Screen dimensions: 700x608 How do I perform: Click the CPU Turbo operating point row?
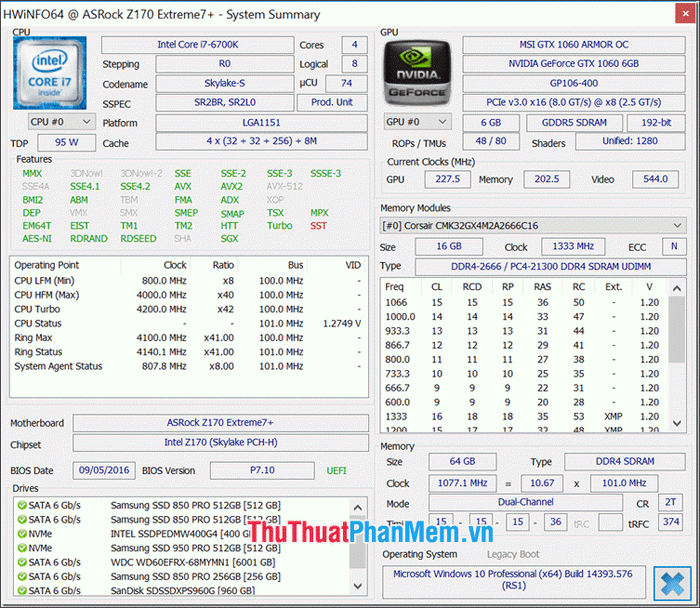tap(188, 309)
